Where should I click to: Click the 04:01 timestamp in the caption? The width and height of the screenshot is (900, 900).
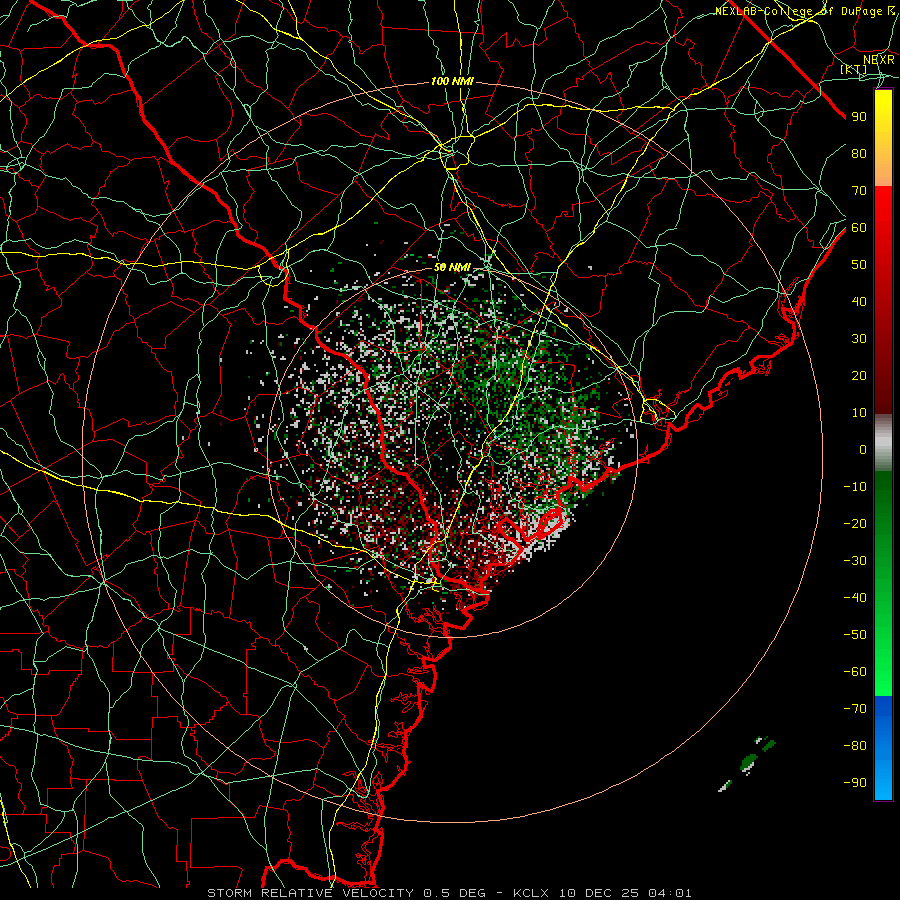(670, 893)
